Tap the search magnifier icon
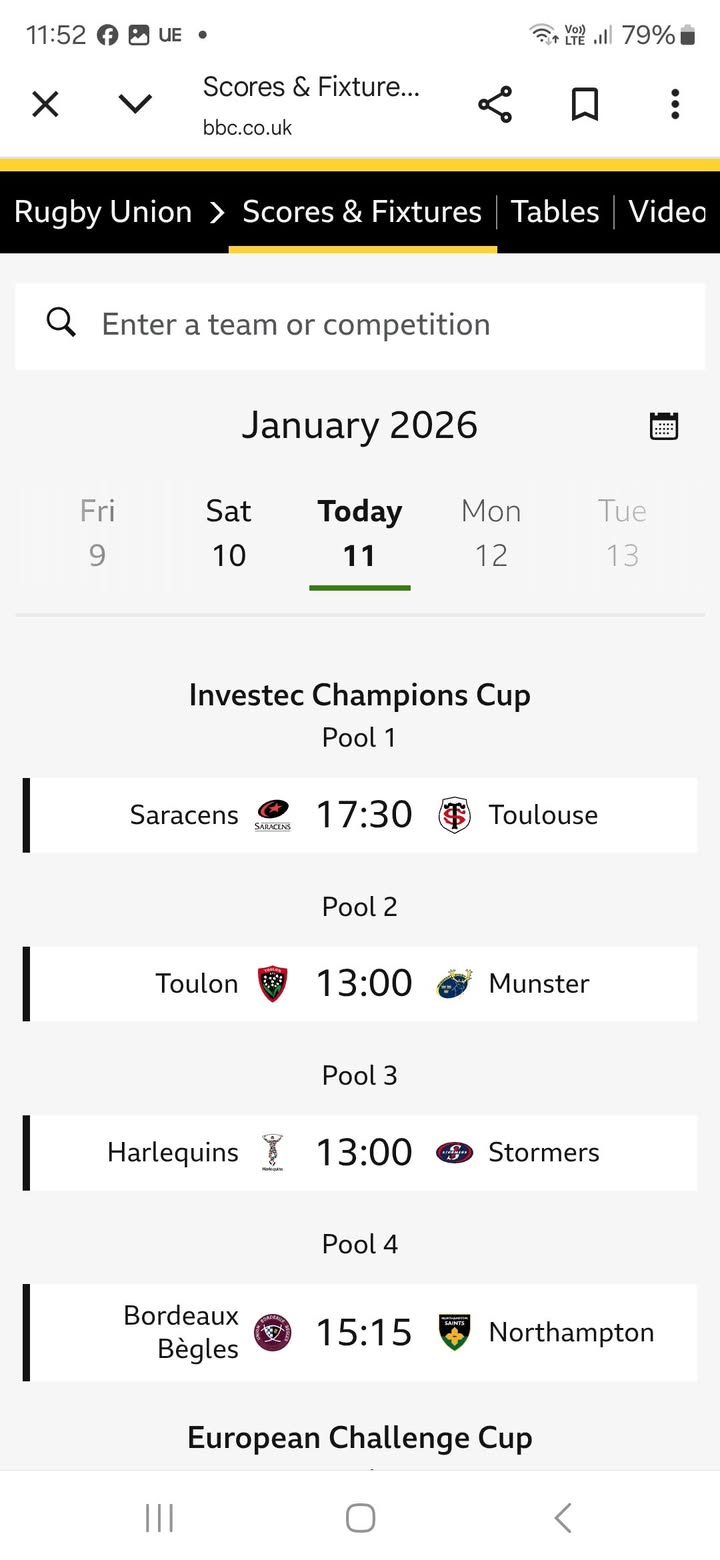Viewport: 720px width, 1560px height. [x=61, y=323]
